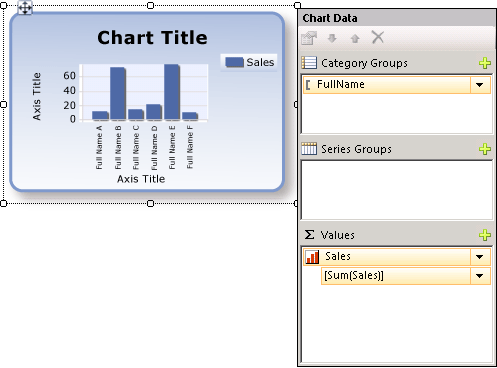Select the horizontal Axis Title label
Image resolution: width=497 pixels, height=368 pixels.
click(141, 179)
